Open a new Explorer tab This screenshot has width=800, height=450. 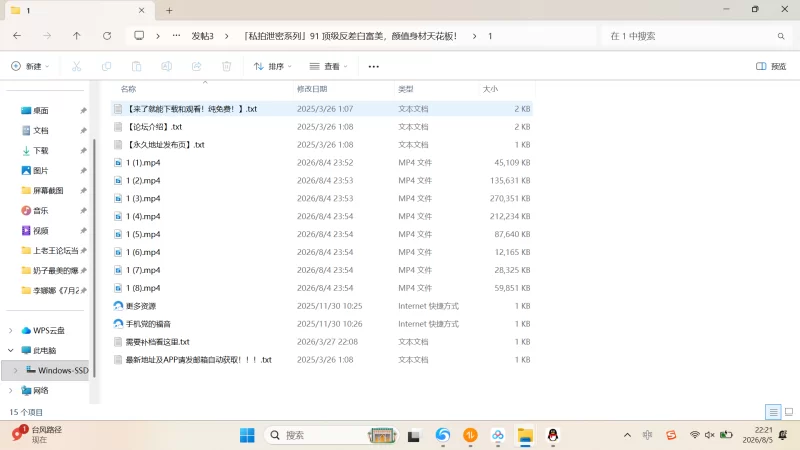(x=169, y=10)
